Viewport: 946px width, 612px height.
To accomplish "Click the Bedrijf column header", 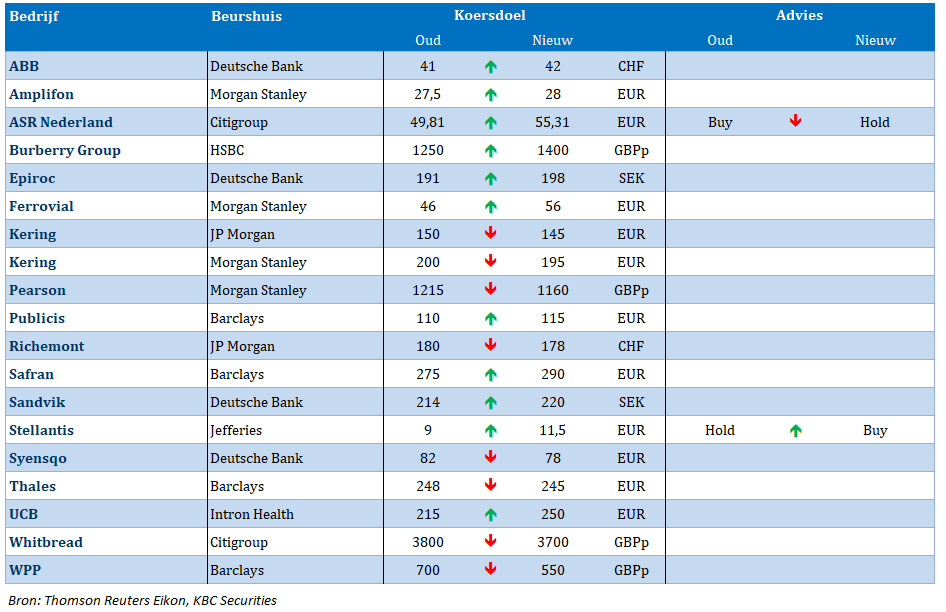I will [x=34, y=17].
